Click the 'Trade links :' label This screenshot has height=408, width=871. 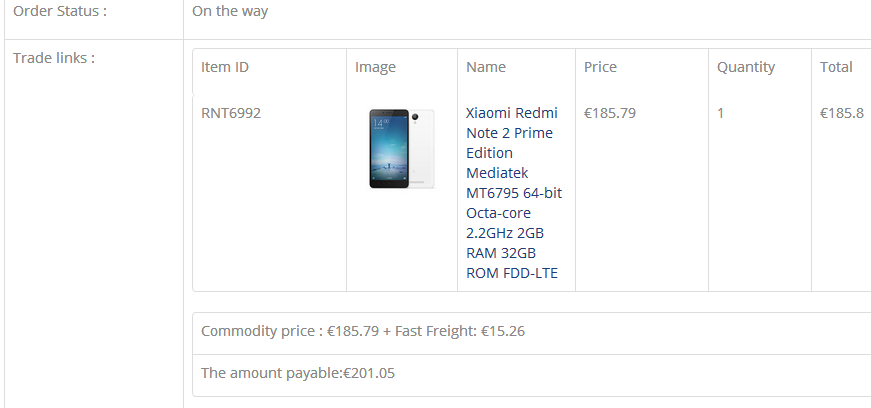(x=54, y=57)
